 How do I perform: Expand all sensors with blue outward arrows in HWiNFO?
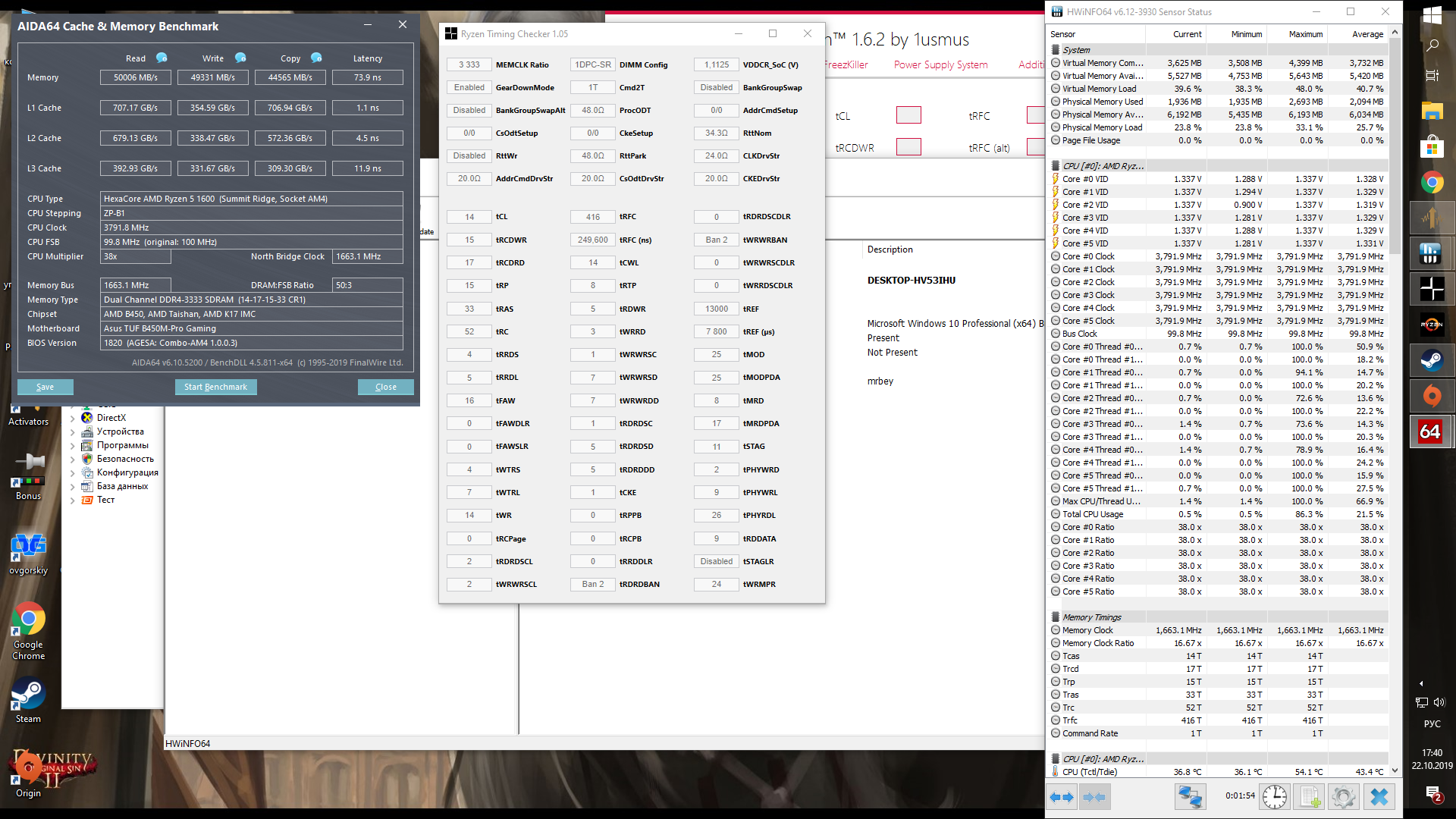click(1062, 797)
